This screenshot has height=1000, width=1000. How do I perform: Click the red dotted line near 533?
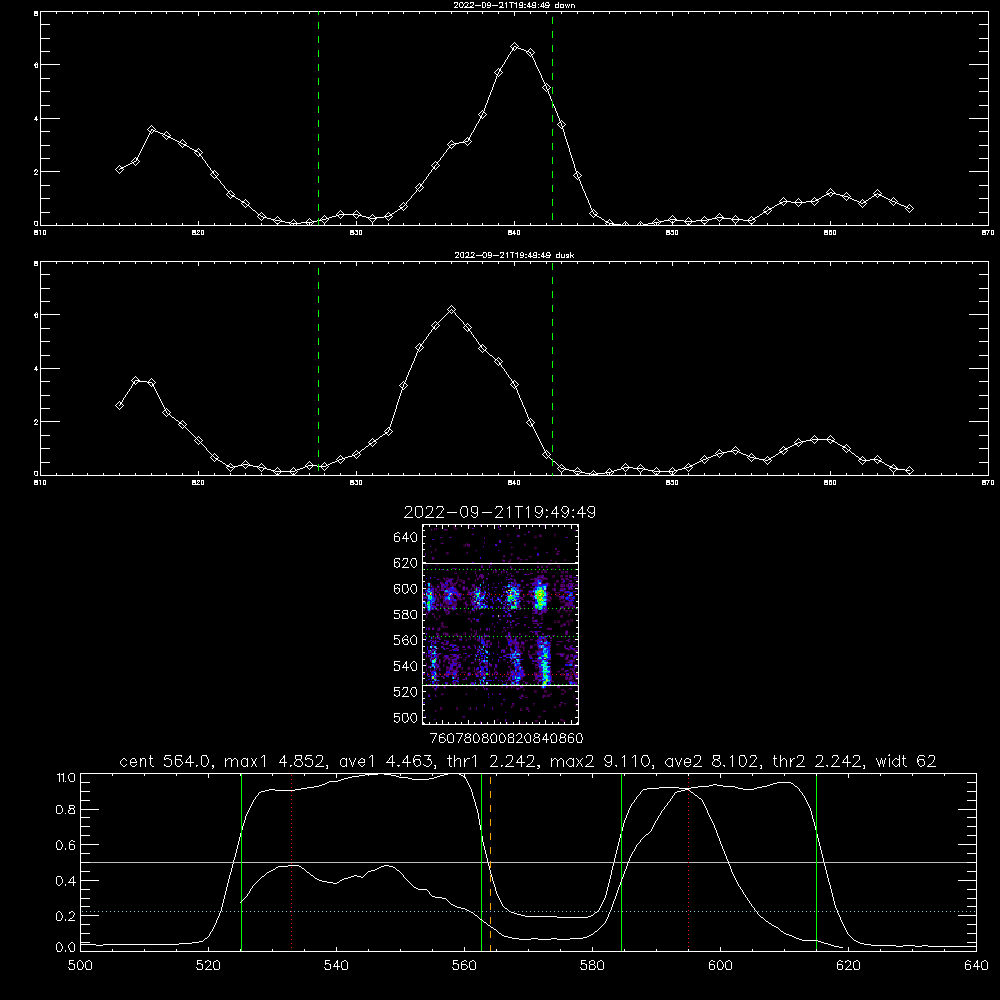point(291,862)
